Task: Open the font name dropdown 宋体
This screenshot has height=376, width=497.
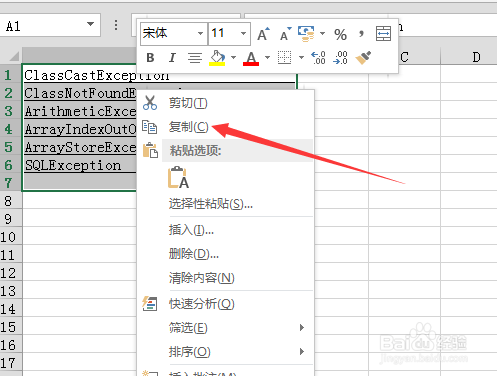Action: click(x=200, y=33)
